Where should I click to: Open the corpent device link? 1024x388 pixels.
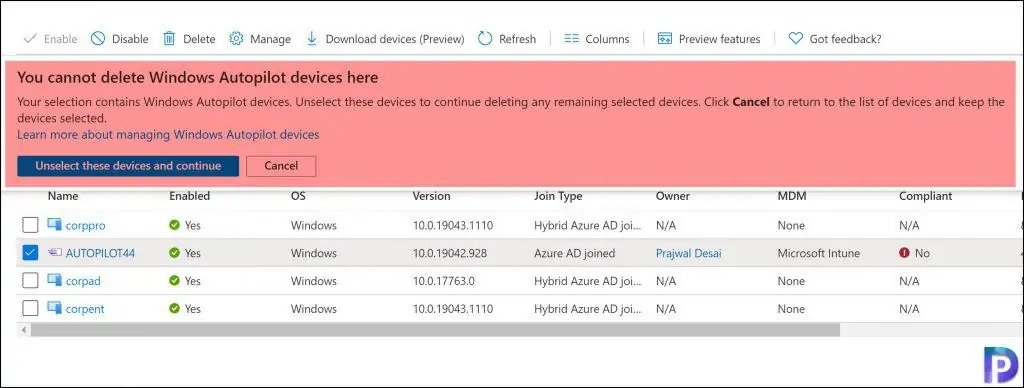coord(85,308)
